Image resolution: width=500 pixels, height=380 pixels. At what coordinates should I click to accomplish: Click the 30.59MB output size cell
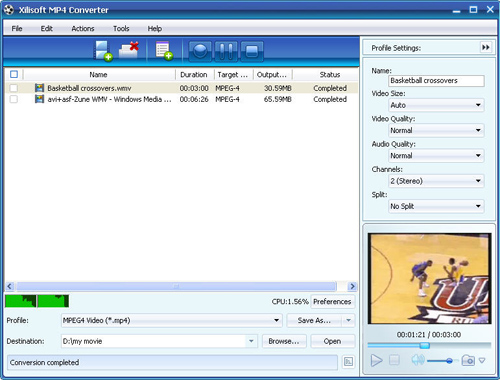tap(278, 88)
